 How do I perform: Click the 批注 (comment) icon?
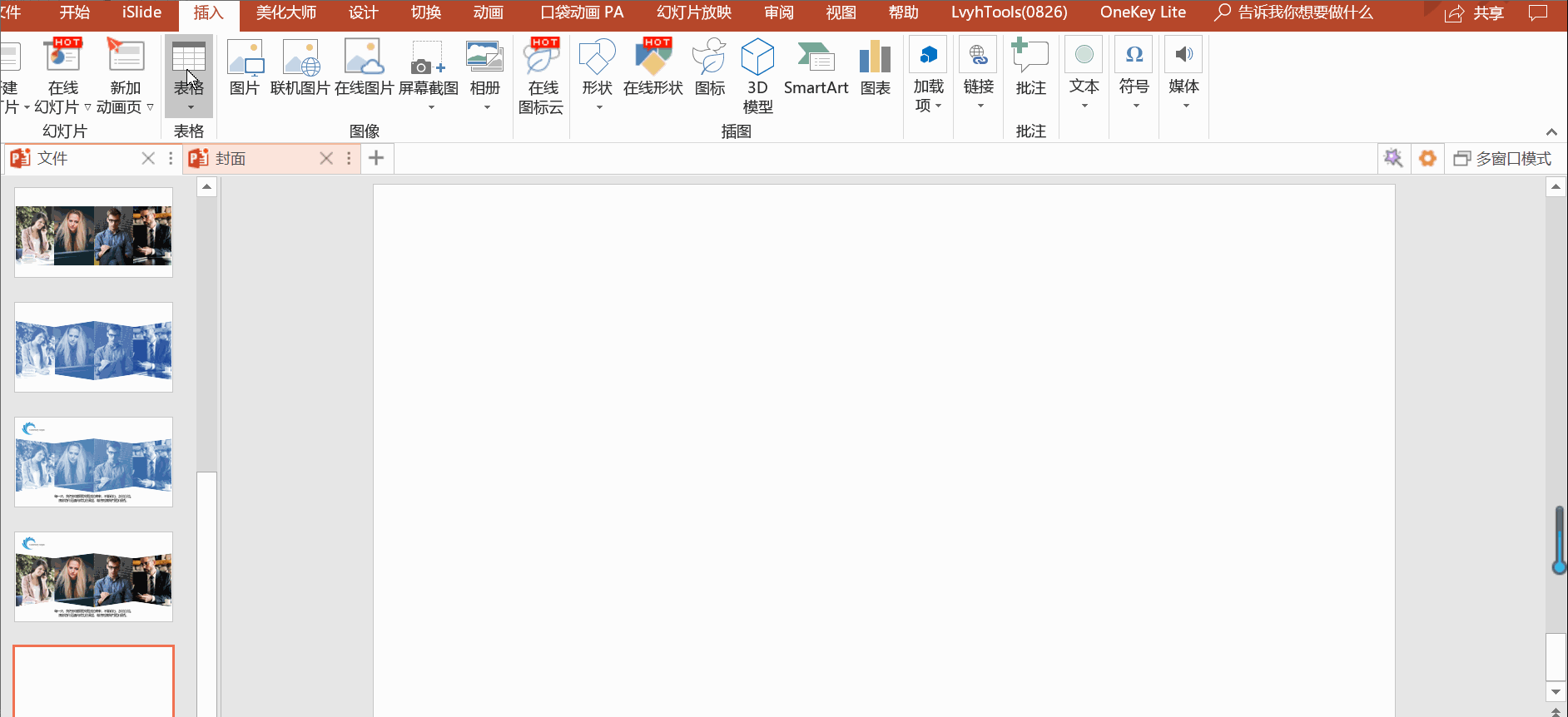(x=1030, y=68)
